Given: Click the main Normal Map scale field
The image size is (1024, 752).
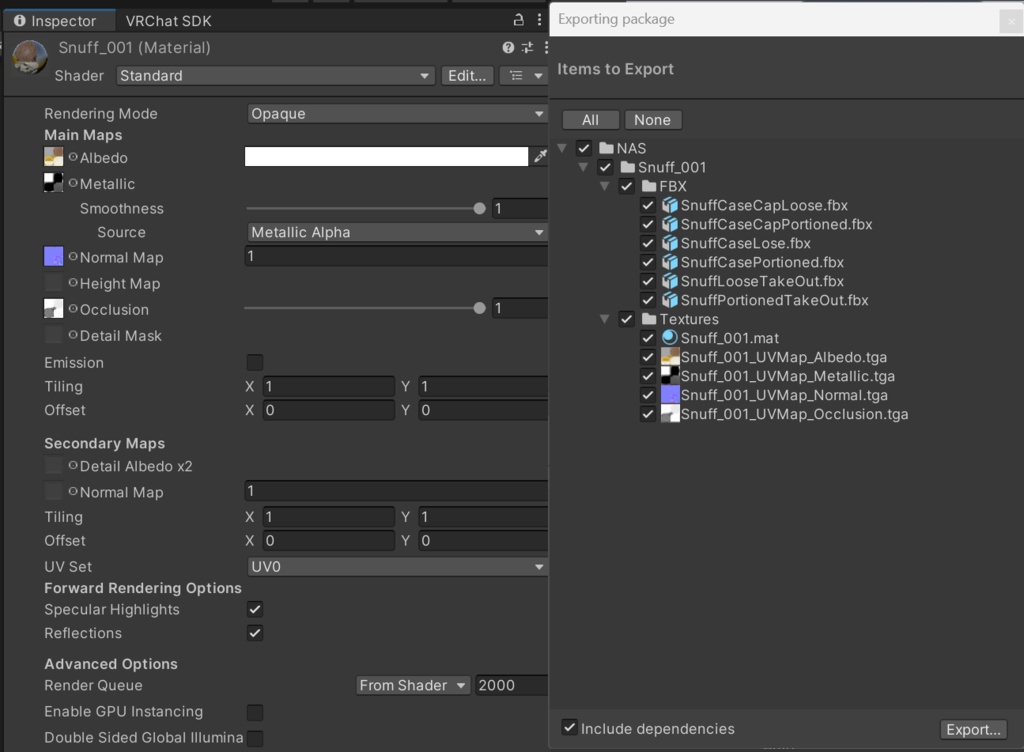Looking at the screenshot, I should click(x=396, y=256).
